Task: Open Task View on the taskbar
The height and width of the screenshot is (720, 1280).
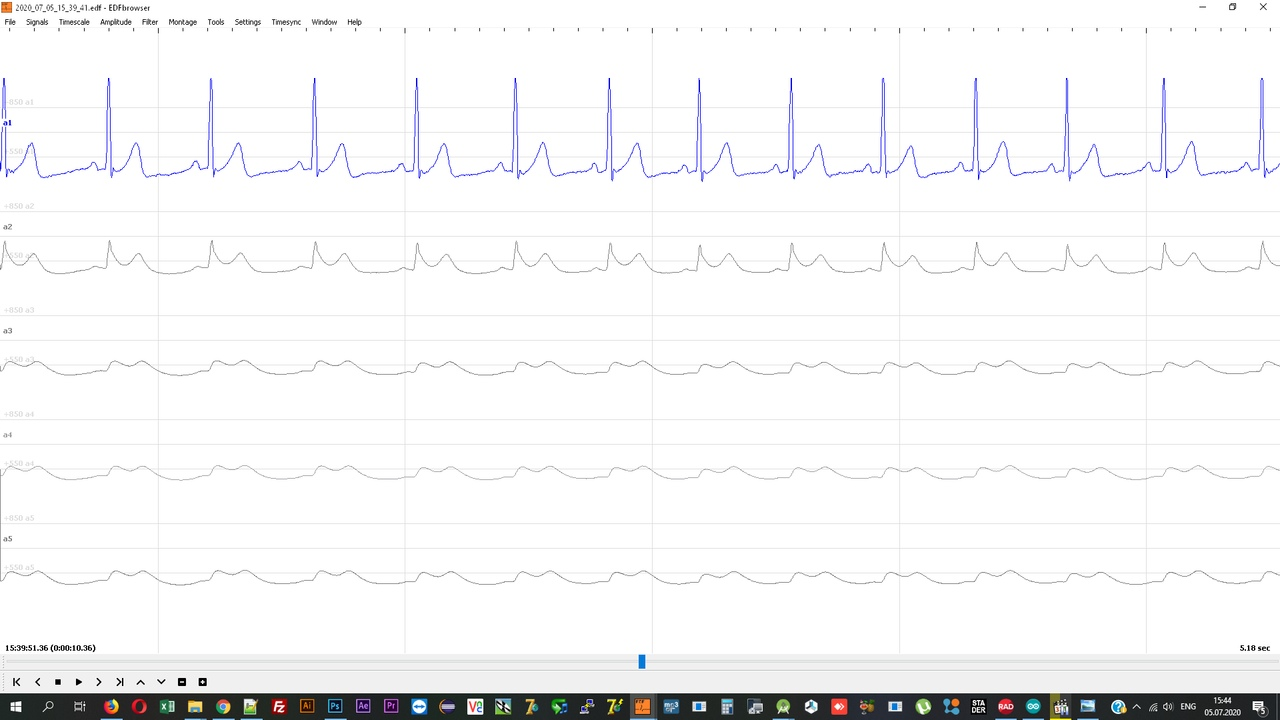Action: [x=80, y=707]
